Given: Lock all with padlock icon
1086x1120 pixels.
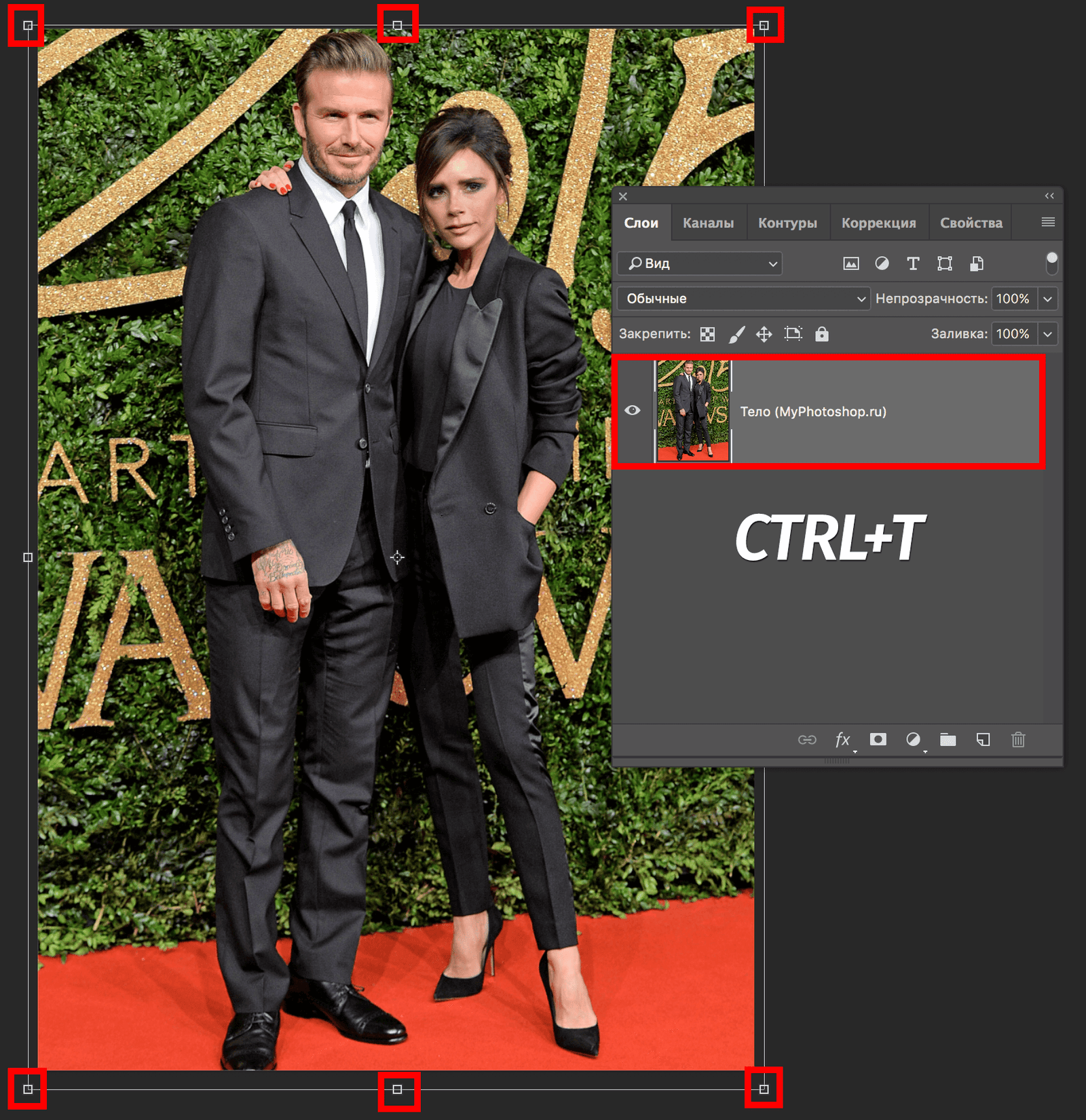Looking at the screenshot, I should (x=822, y=334).
